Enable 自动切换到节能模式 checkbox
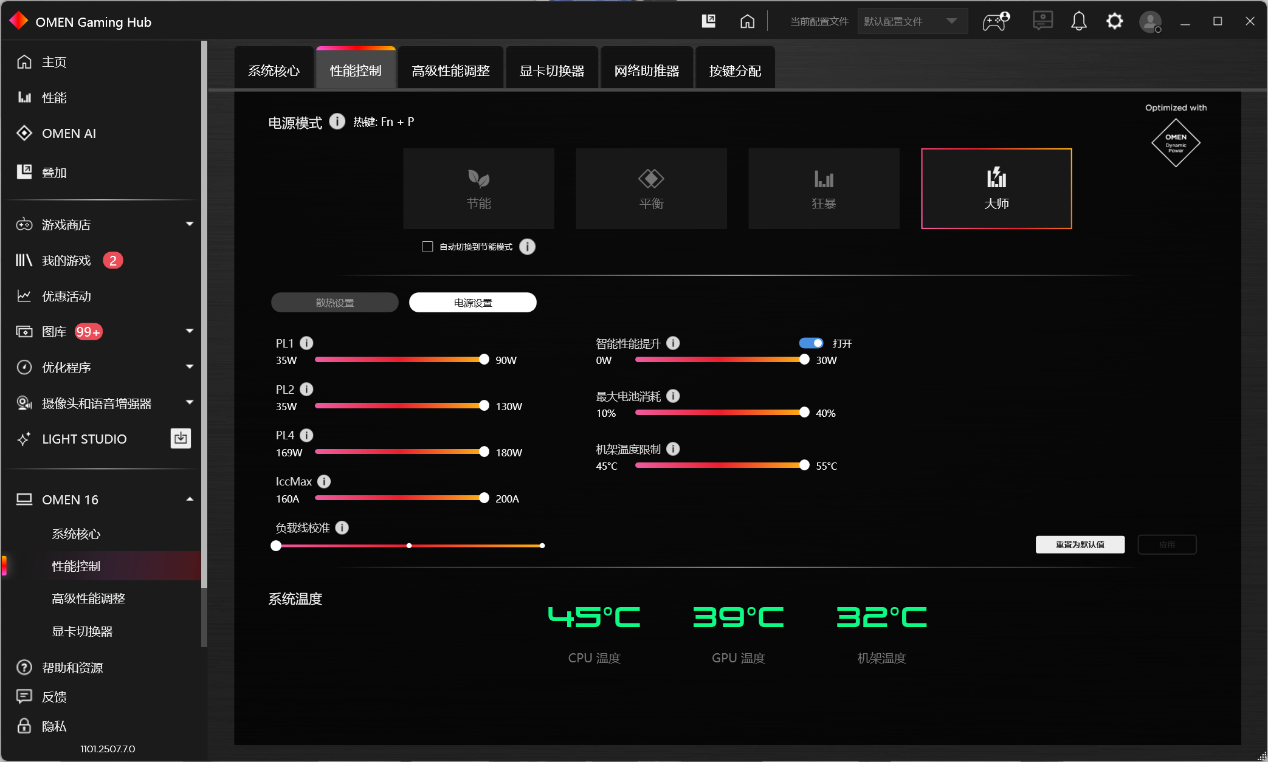The image size is (1268, 762). pos(428,245)
